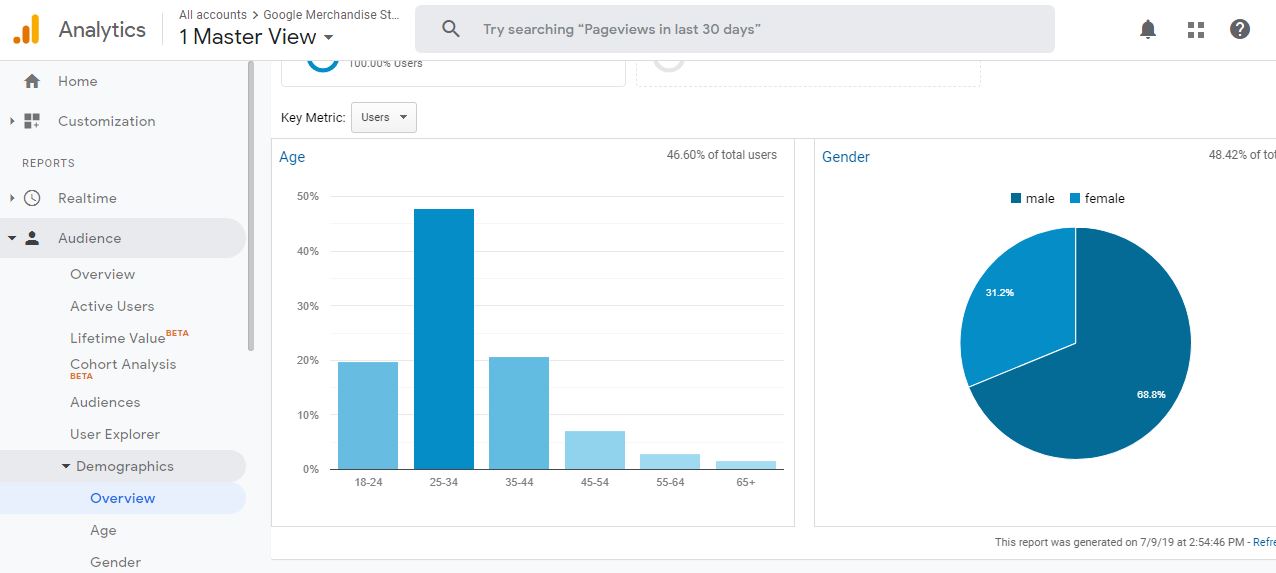Click the Audience person icon
This screenshot has width=1276, height=573.
32,238
